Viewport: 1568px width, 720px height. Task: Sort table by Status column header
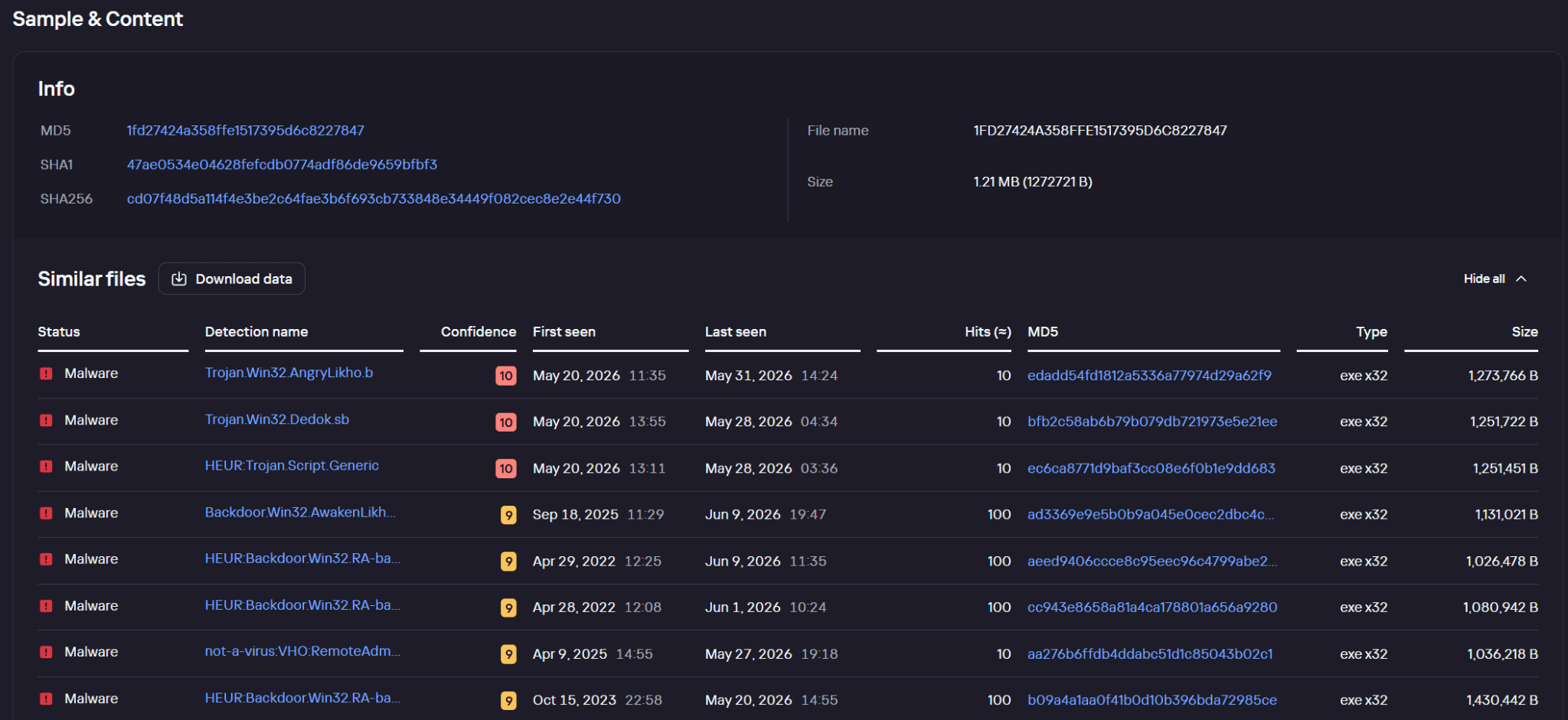pos(59,331)
